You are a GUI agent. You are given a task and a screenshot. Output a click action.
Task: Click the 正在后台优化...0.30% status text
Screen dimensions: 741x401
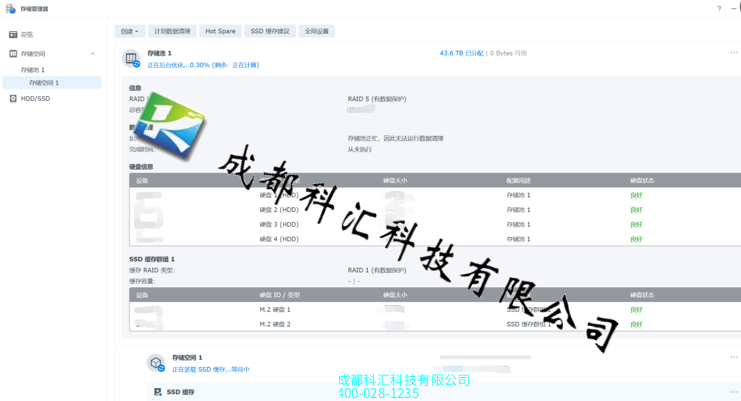pyautogui.click(x=203, y=65)
